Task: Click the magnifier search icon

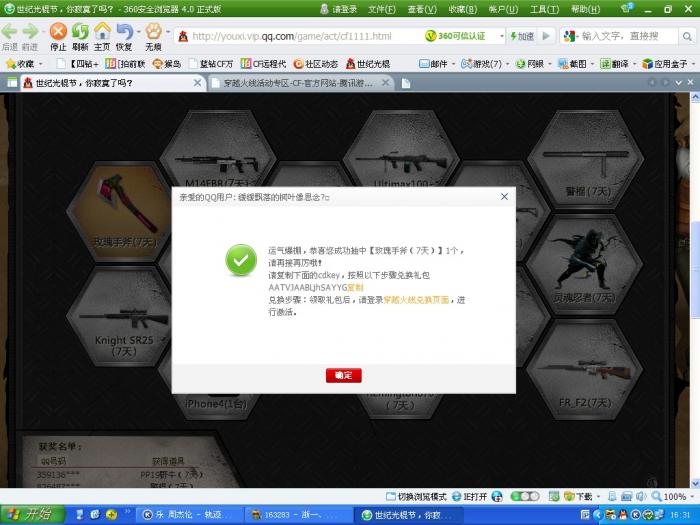Action: [687, 37]
